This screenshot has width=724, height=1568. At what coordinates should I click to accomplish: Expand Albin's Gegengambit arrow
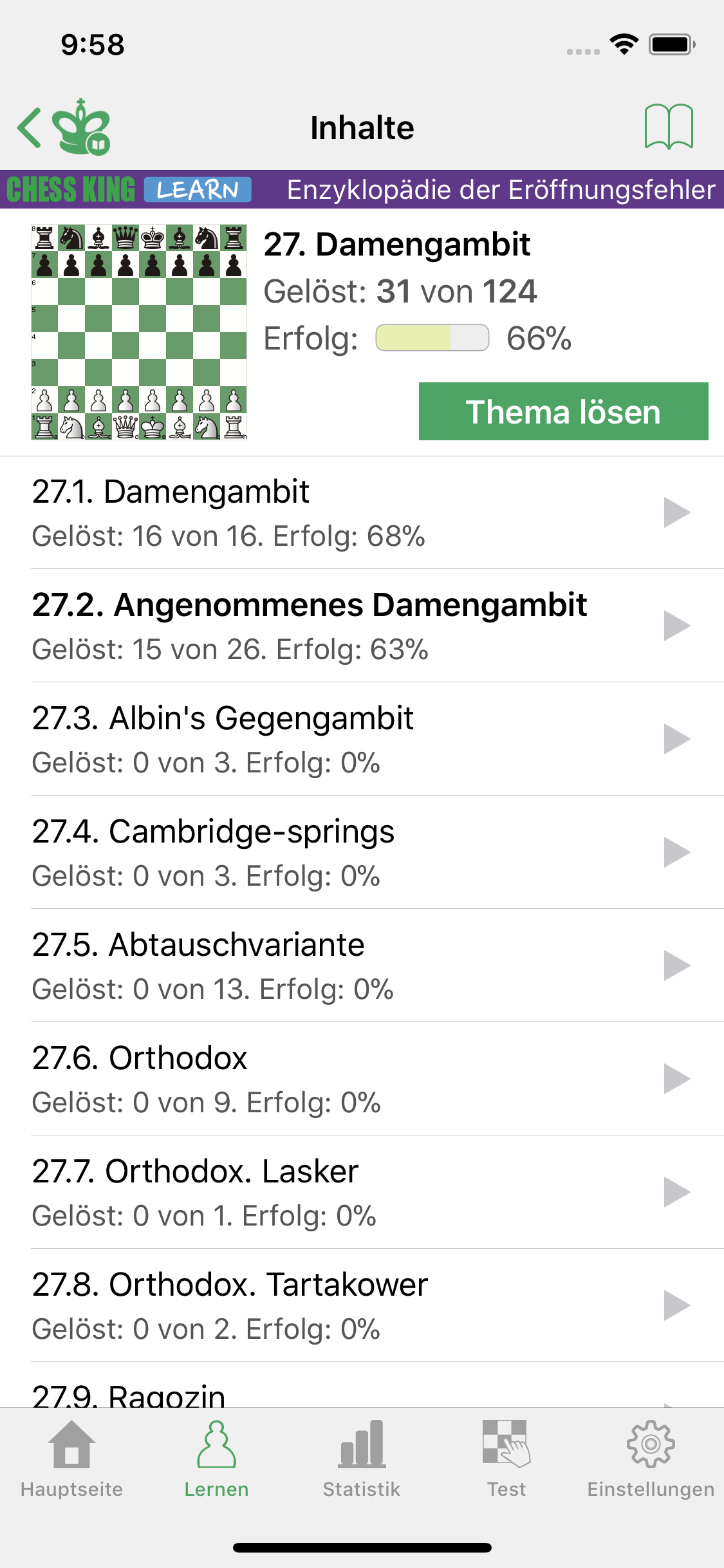[676, 739]
